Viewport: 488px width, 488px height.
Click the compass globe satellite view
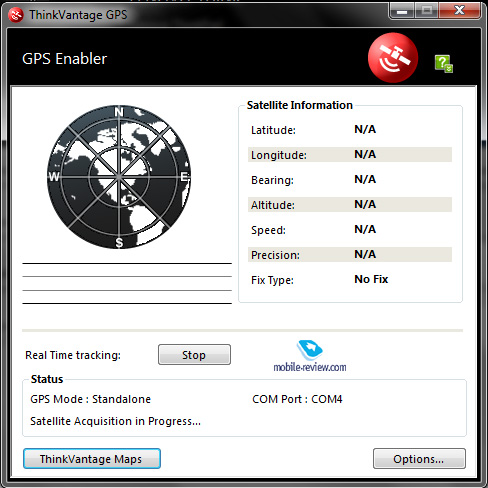(119, 177)
